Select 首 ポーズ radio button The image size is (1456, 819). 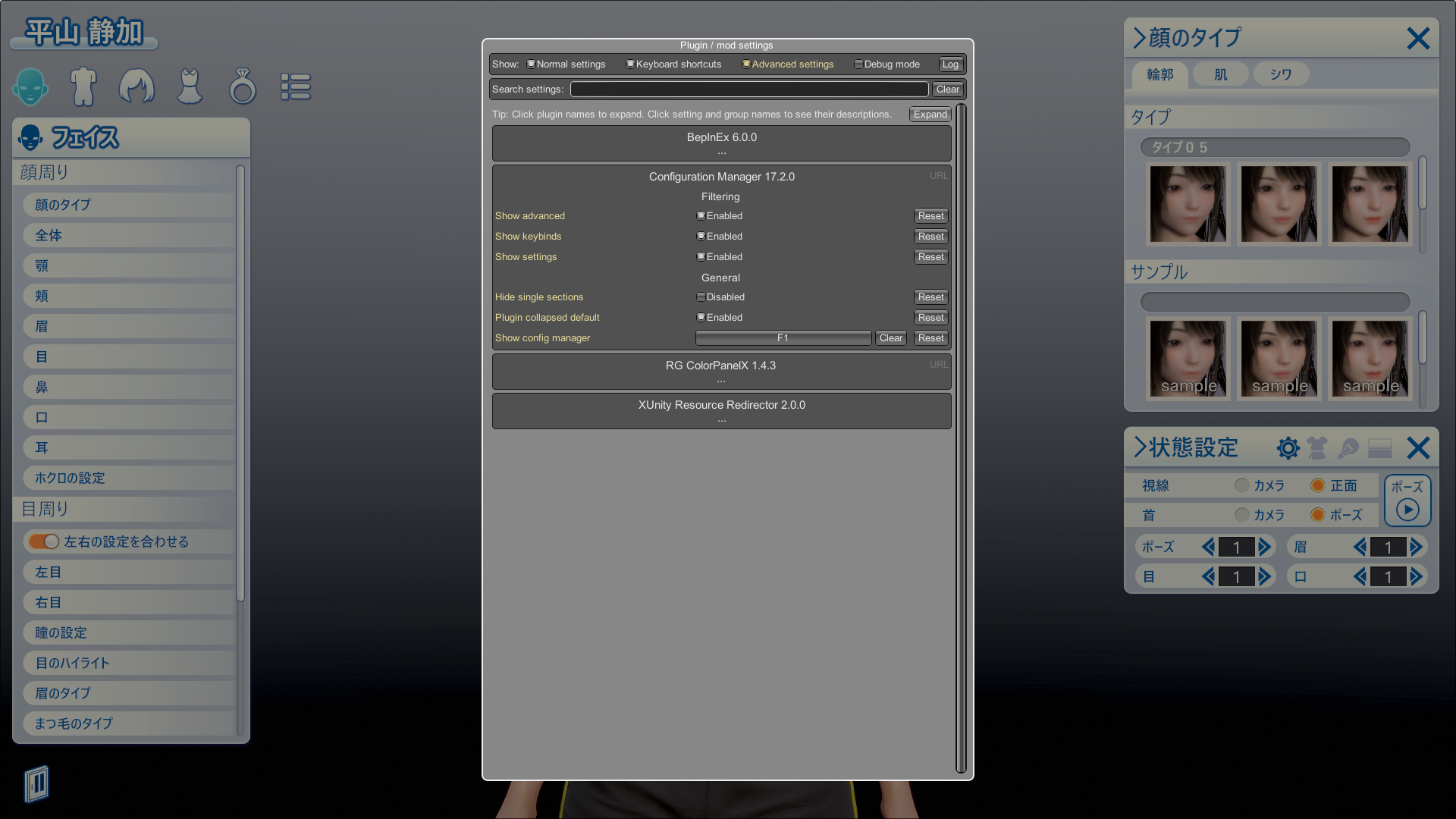coord(1318,515)
